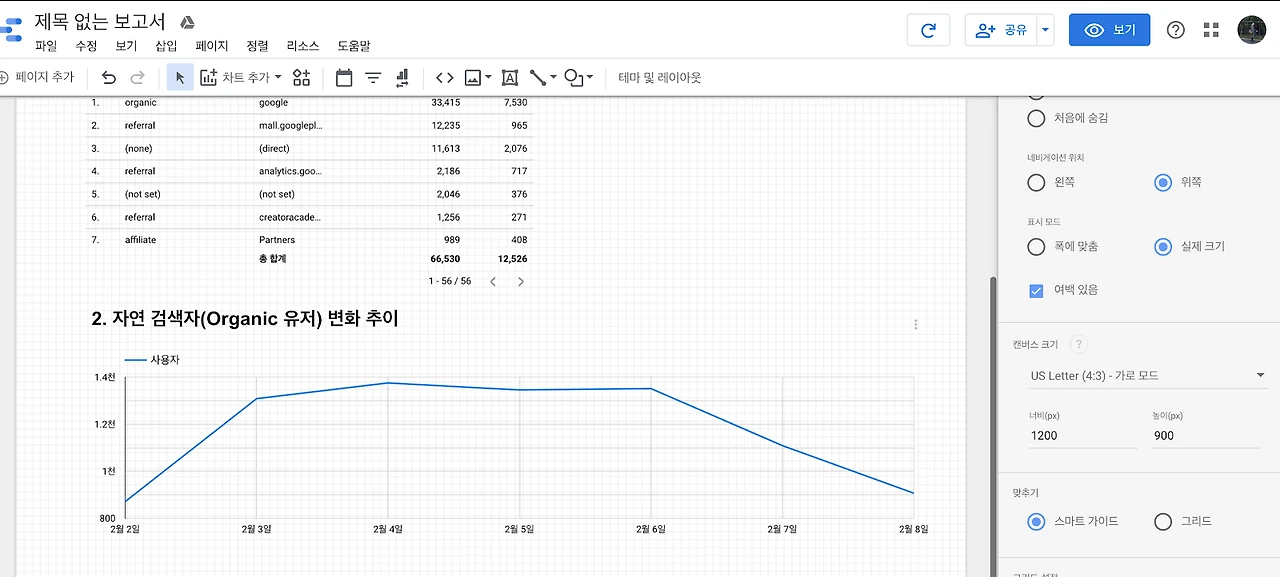The image size is (1280, 577).
Task: Select '실제 크기' display mode radio
Action: pyautogui.click(x=1162, y=246)
